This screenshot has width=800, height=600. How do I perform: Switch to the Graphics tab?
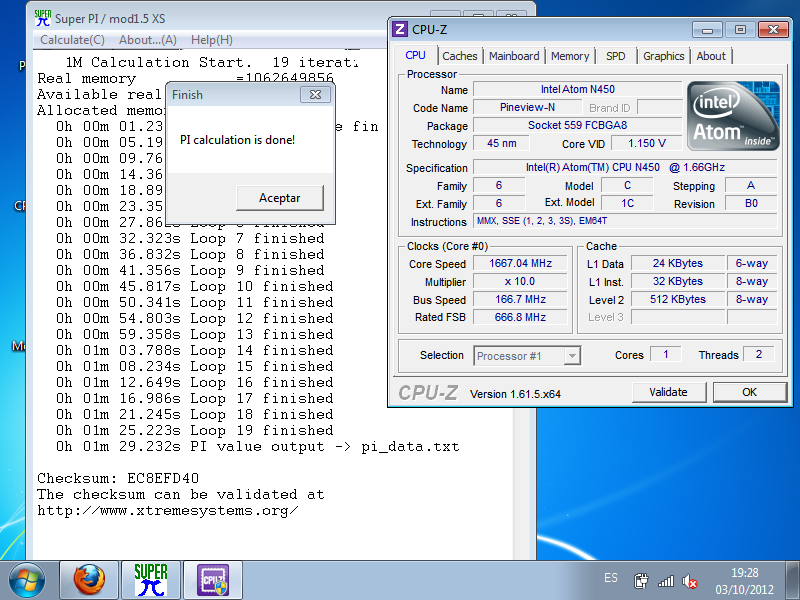coord(663,56)
